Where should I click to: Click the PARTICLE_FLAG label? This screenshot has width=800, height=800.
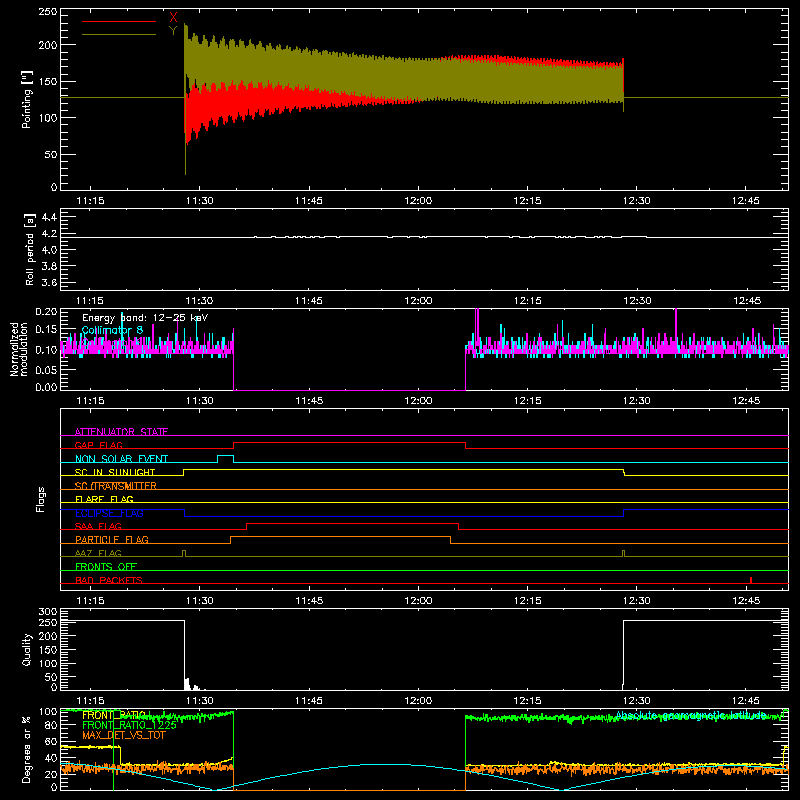112,539
